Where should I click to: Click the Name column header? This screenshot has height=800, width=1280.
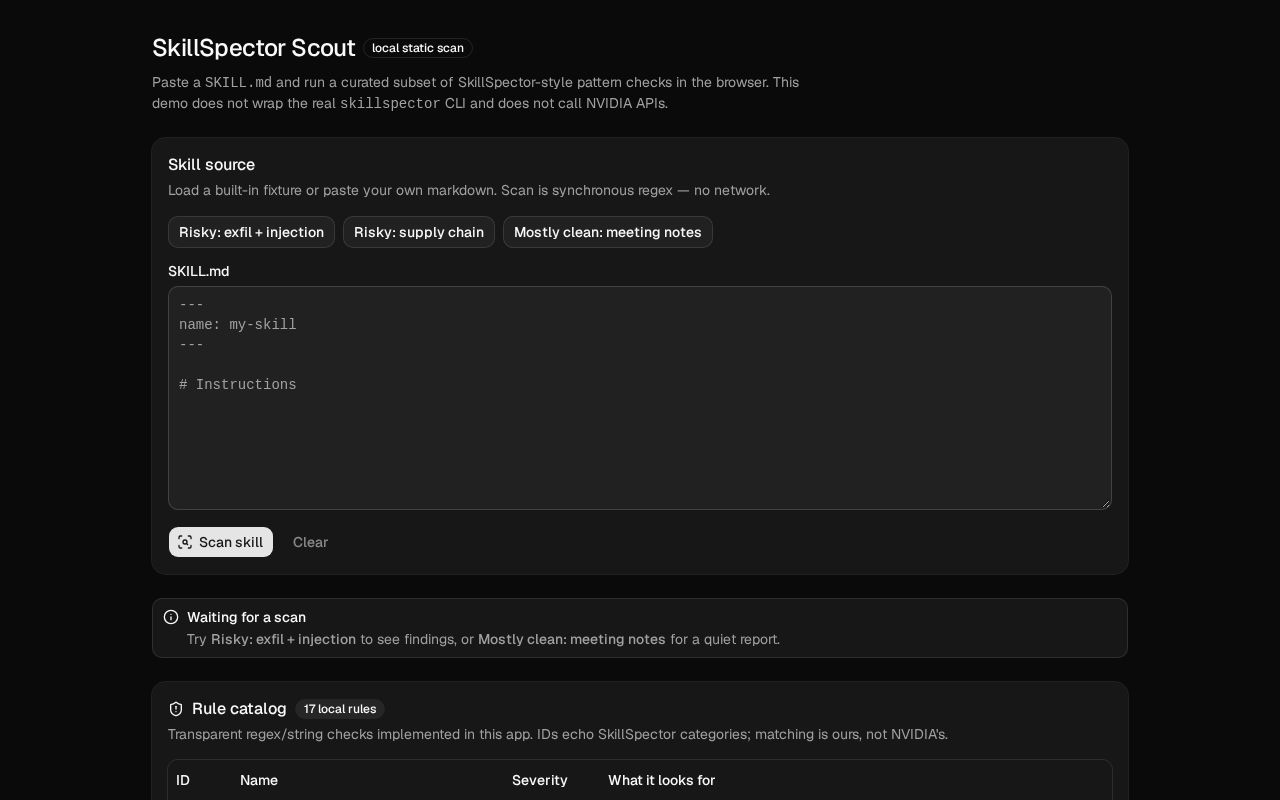click(259, 780)
